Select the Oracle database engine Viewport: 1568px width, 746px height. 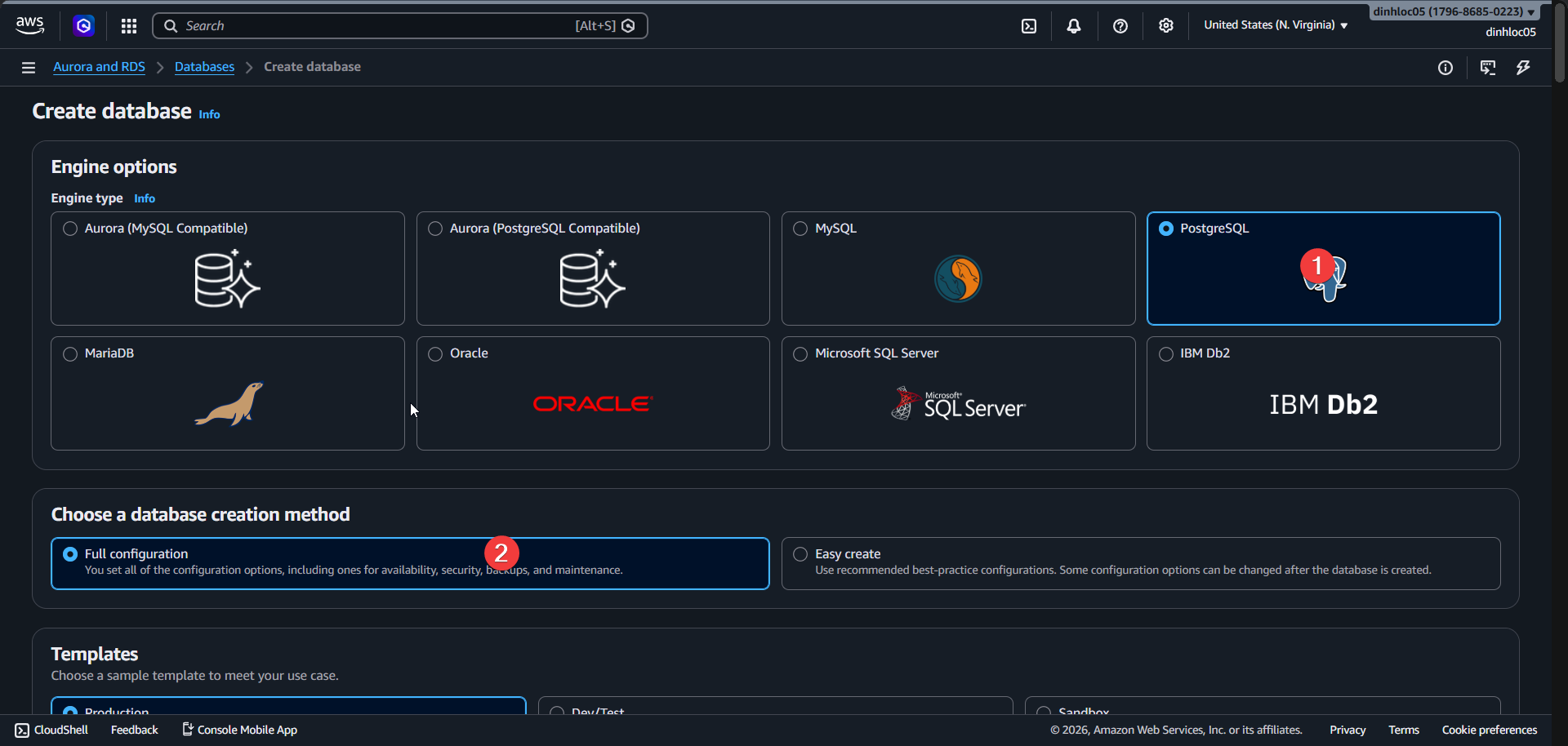[435, 353]
